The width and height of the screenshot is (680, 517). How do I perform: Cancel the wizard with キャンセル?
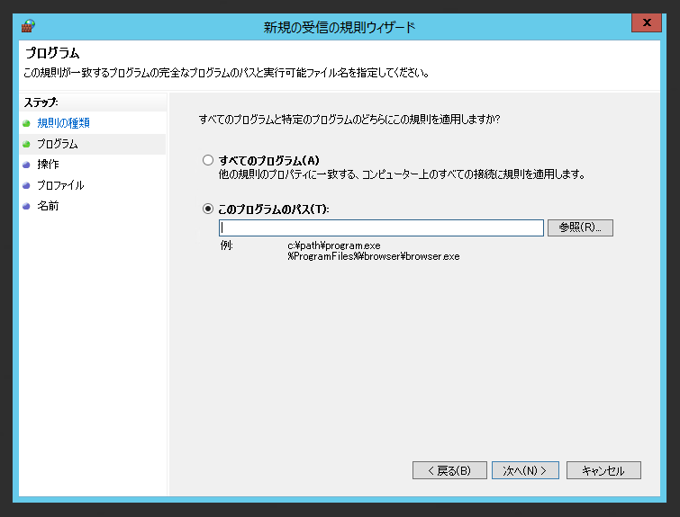[x=603, y=470]
